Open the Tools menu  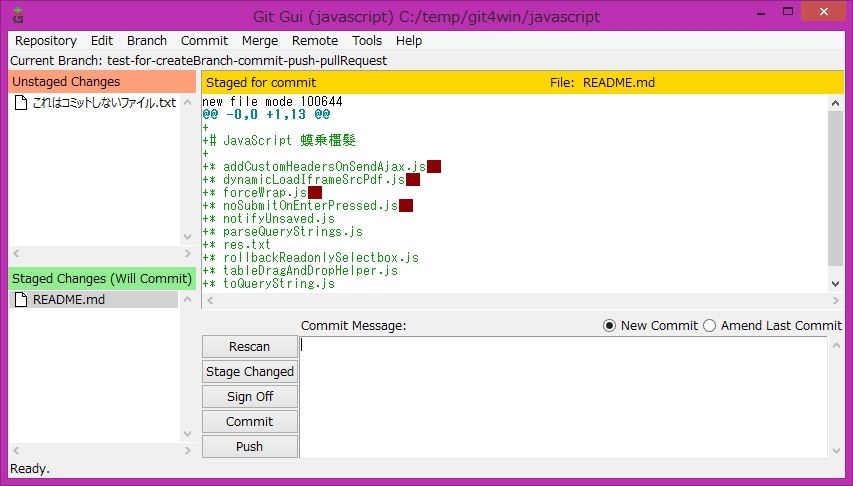coord(367,41)
